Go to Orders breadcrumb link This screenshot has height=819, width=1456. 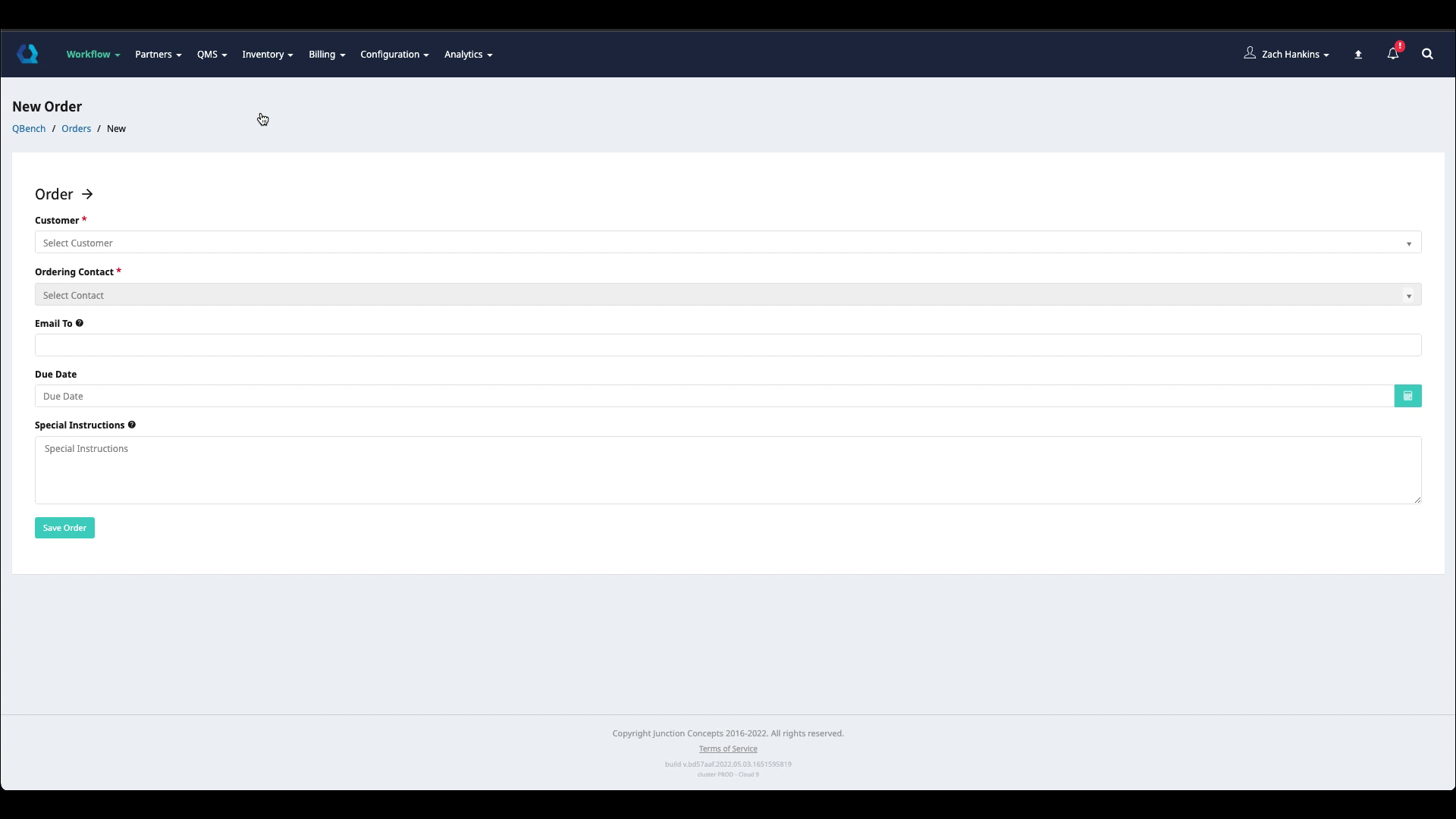tap(76, 129)
